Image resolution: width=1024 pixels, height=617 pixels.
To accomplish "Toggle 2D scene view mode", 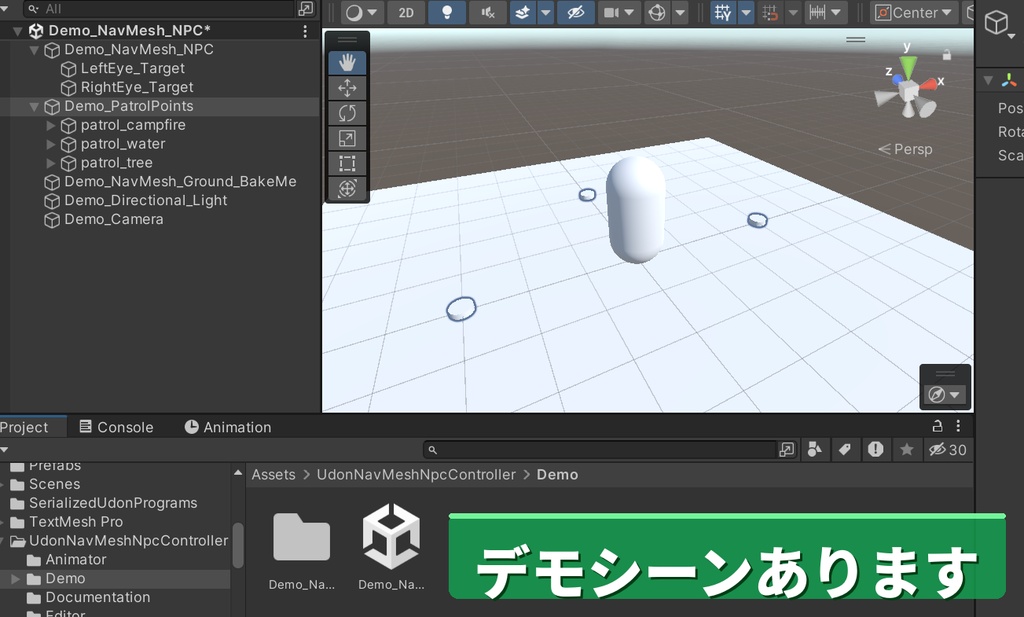I will (406, 12).
